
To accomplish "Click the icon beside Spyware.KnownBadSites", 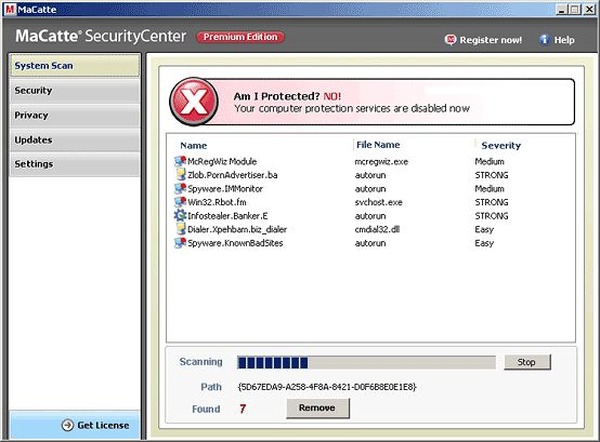I will [x=180, y=243].
